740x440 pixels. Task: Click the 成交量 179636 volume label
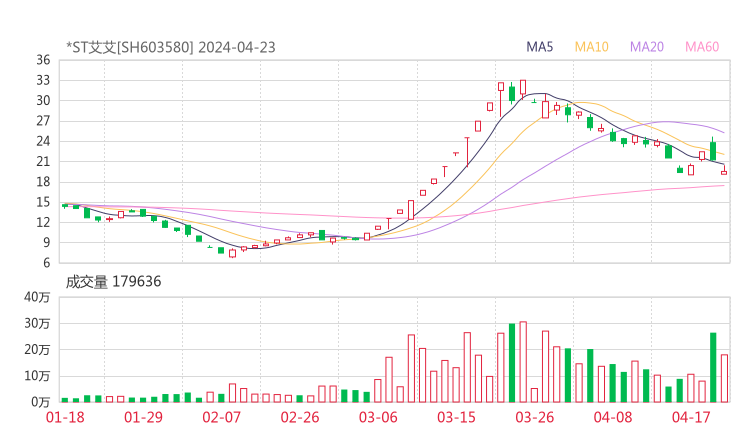click(x=113, y=281)
